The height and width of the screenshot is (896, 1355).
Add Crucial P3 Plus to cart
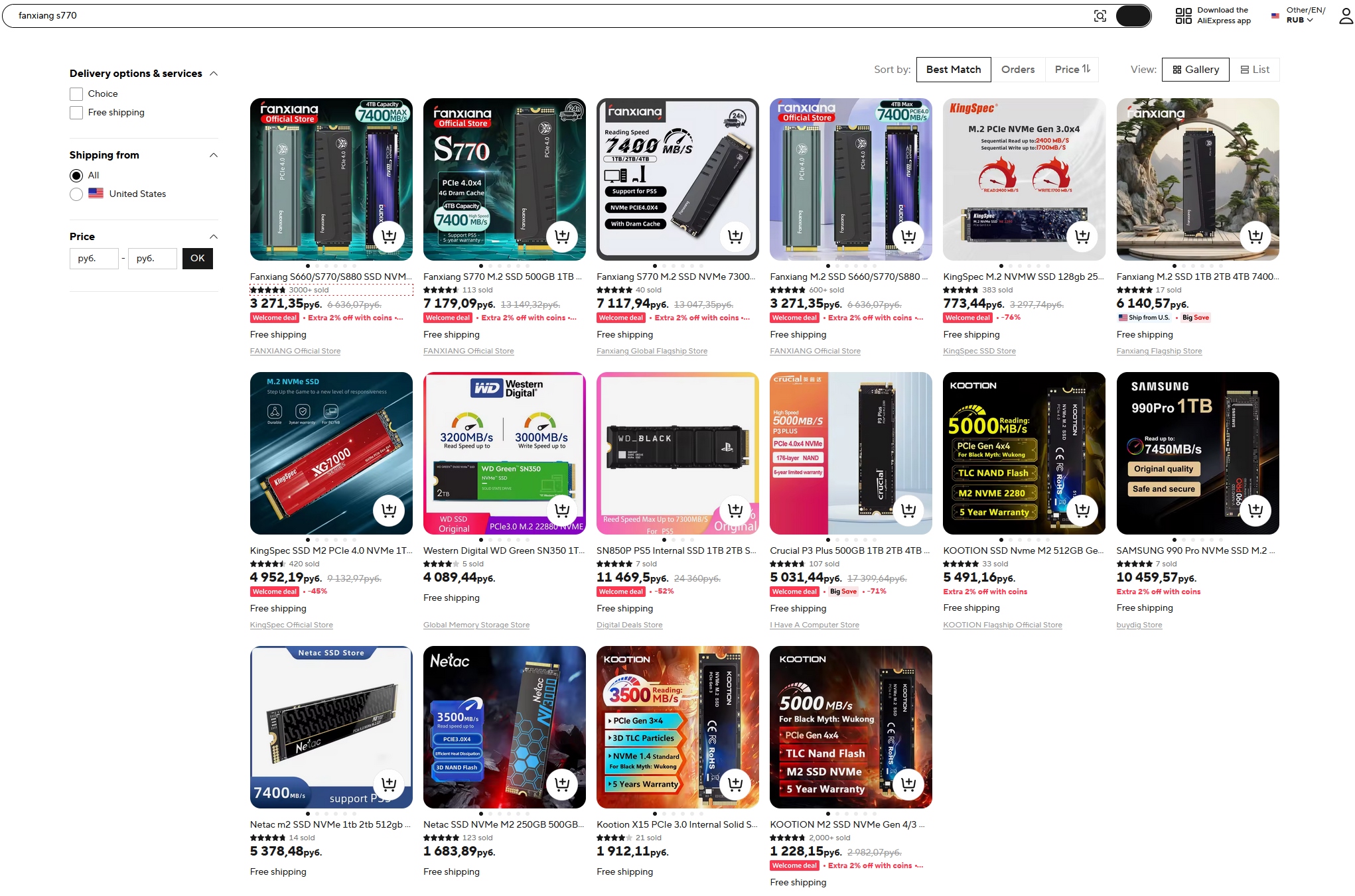pyautogui.click(x=908, y=510)
